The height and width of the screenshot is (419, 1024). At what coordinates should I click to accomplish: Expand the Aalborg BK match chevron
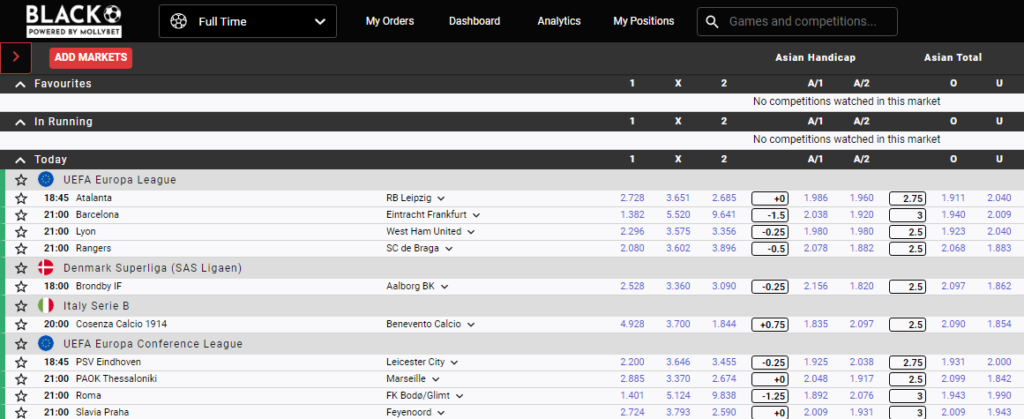[444, 287]
